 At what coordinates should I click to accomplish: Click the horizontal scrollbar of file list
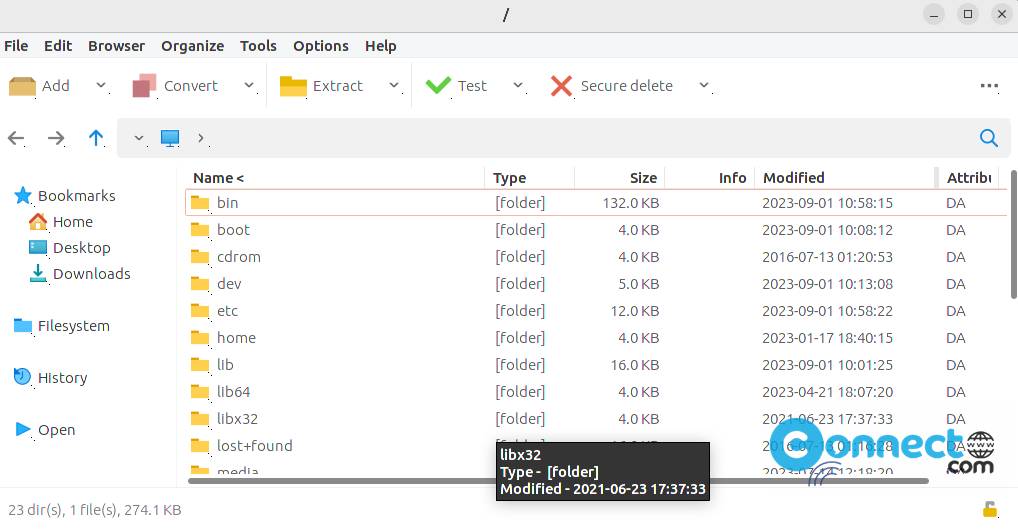(558, 481)
